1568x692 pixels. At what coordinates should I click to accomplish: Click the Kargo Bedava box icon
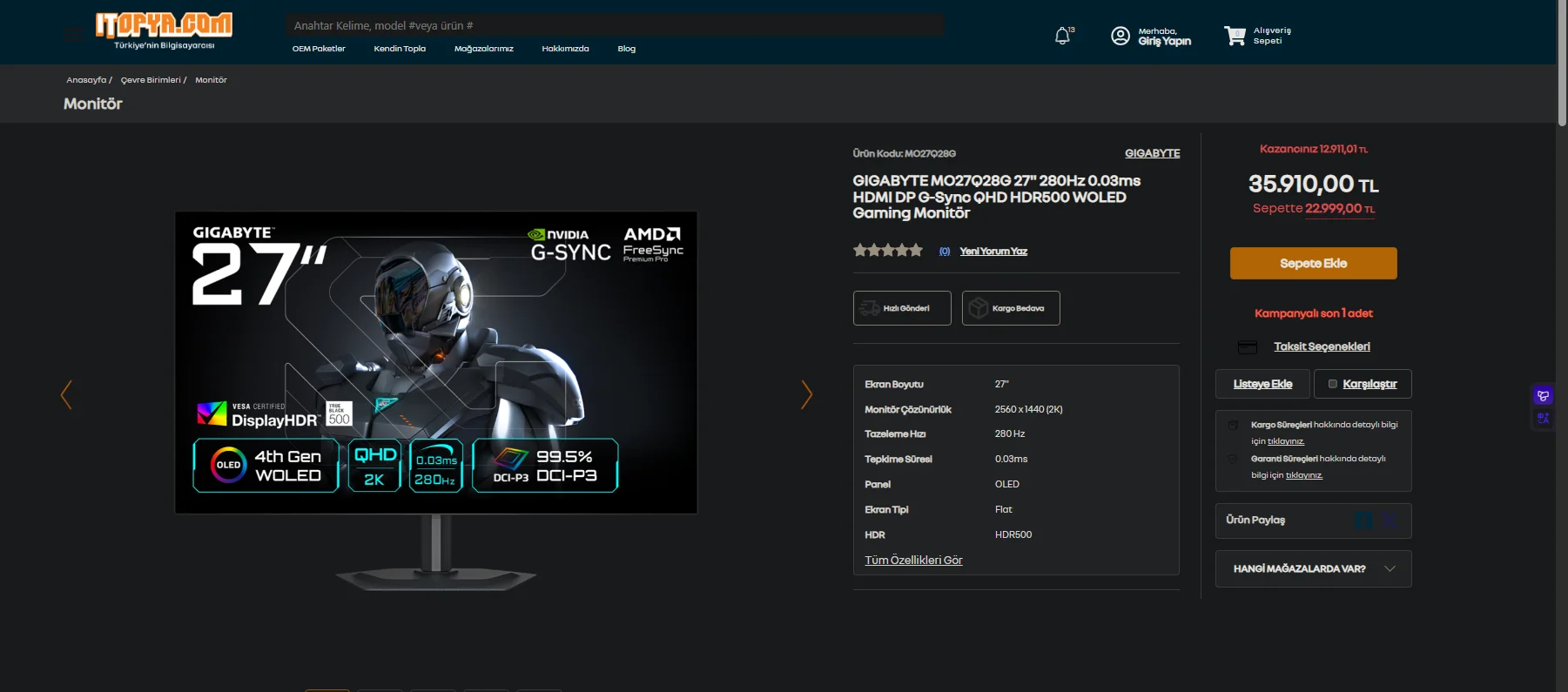[x=979, y=308]
